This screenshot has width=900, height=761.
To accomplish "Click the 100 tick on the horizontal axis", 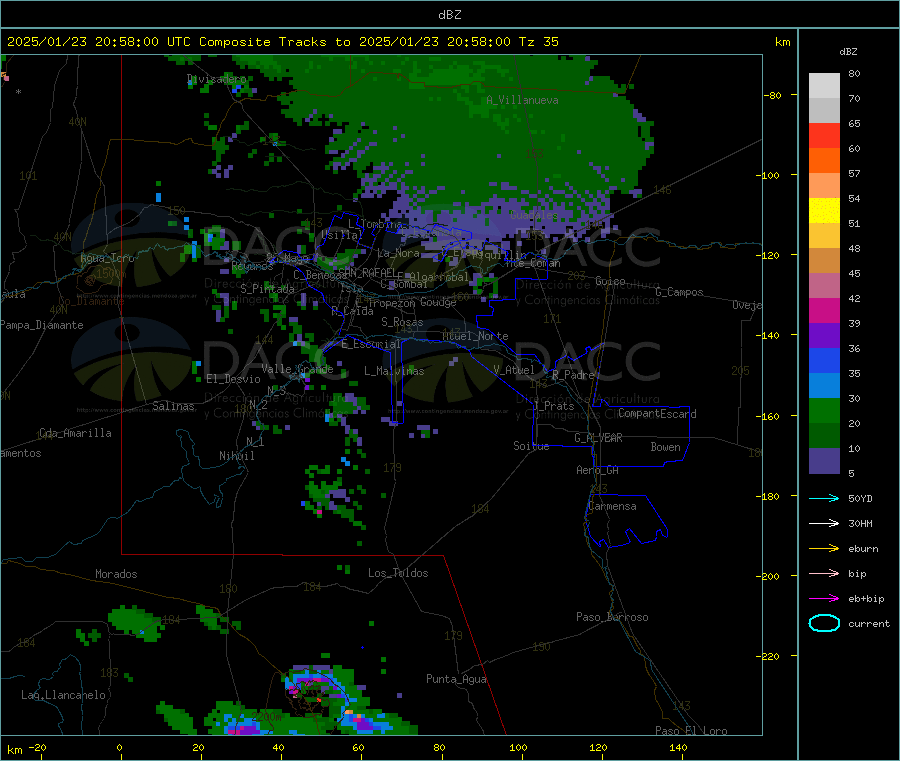I will pyautogui.click(x=518, y=748).
